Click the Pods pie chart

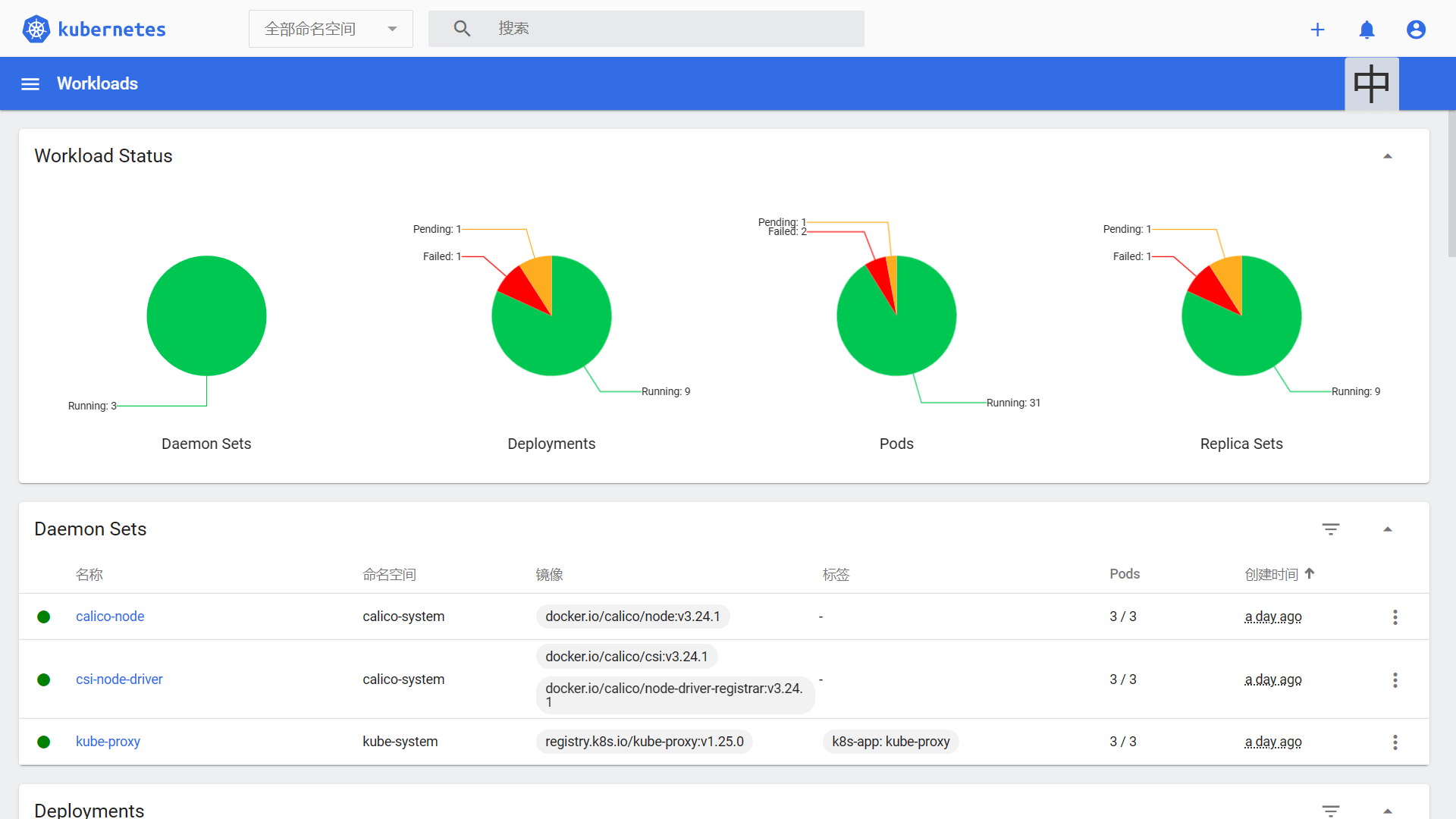896,315
